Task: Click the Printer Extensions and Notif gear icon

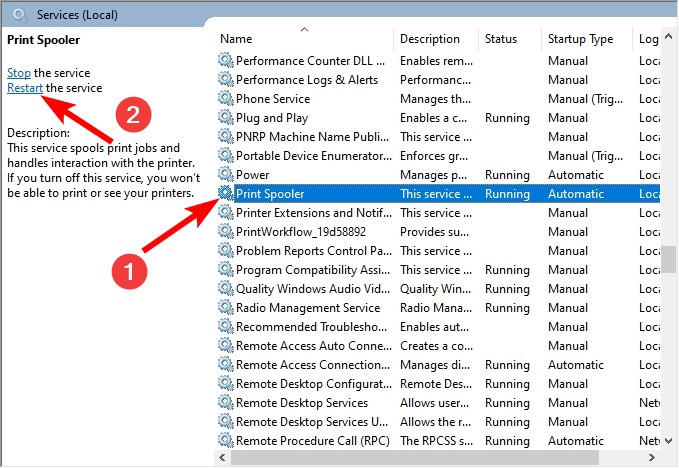Action: click(226, 212)
